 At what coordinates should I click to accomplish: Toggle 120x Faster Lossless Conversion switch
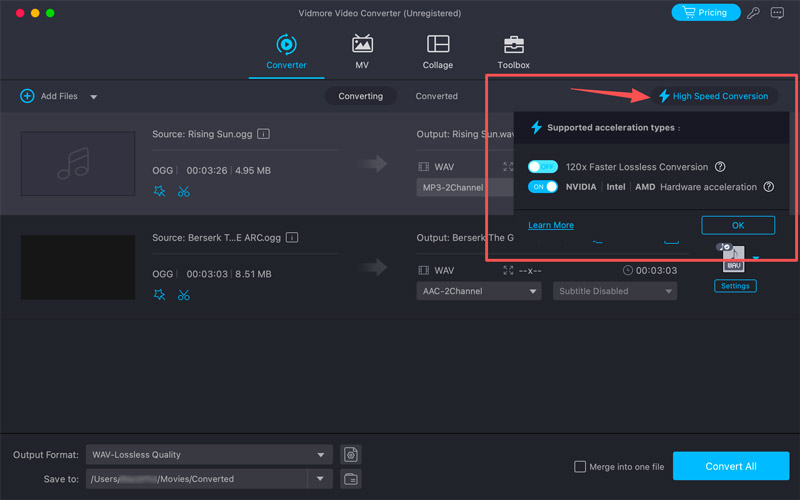(x=543, y=167)
